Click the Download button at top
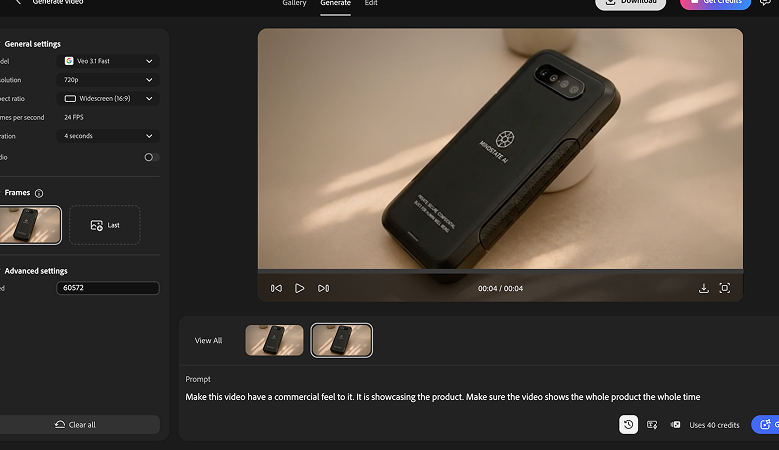Screen dimensions: 779x450 630,3
